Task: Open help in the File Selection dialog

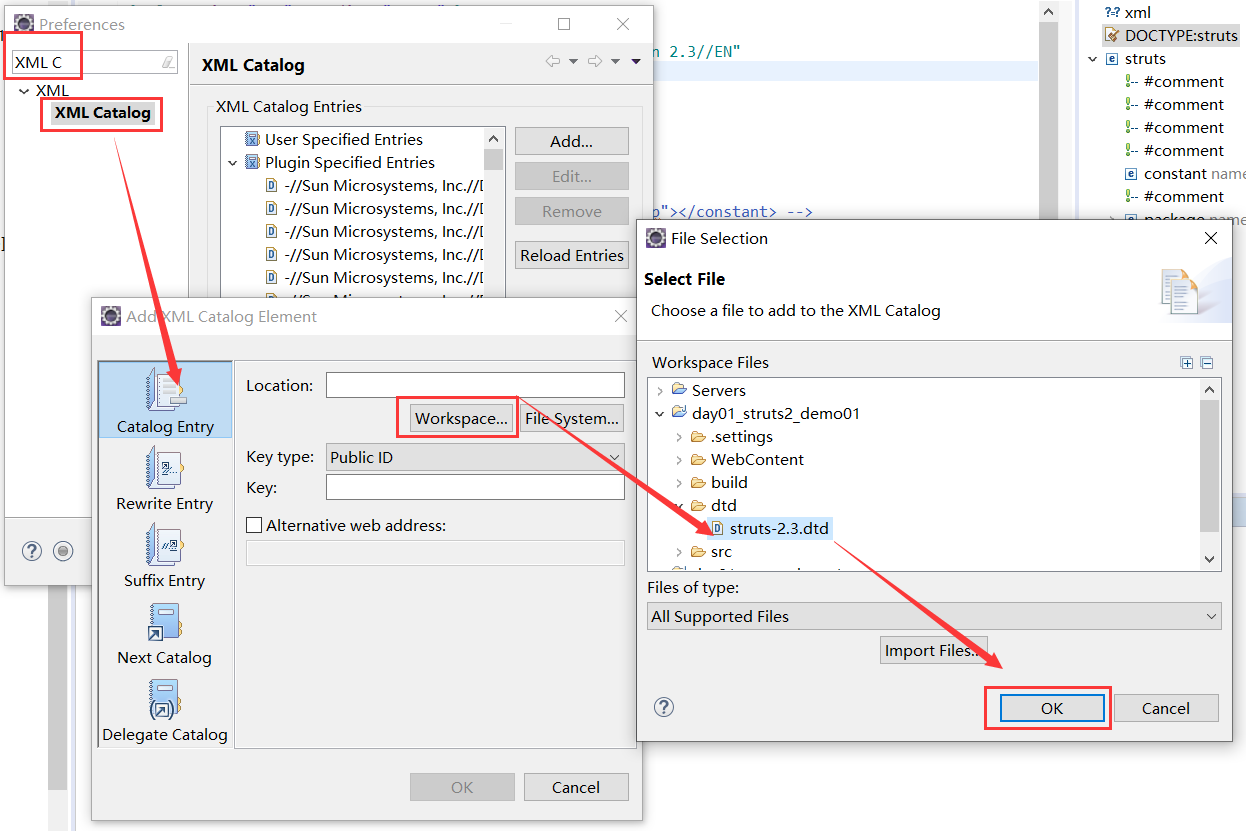Action: (664, 707)
